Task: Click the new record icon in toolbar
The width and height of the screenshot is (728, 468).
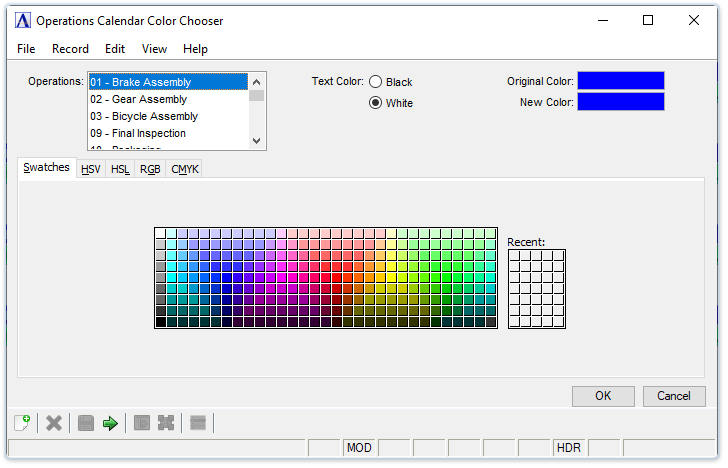Action: (x=21, y=423)
